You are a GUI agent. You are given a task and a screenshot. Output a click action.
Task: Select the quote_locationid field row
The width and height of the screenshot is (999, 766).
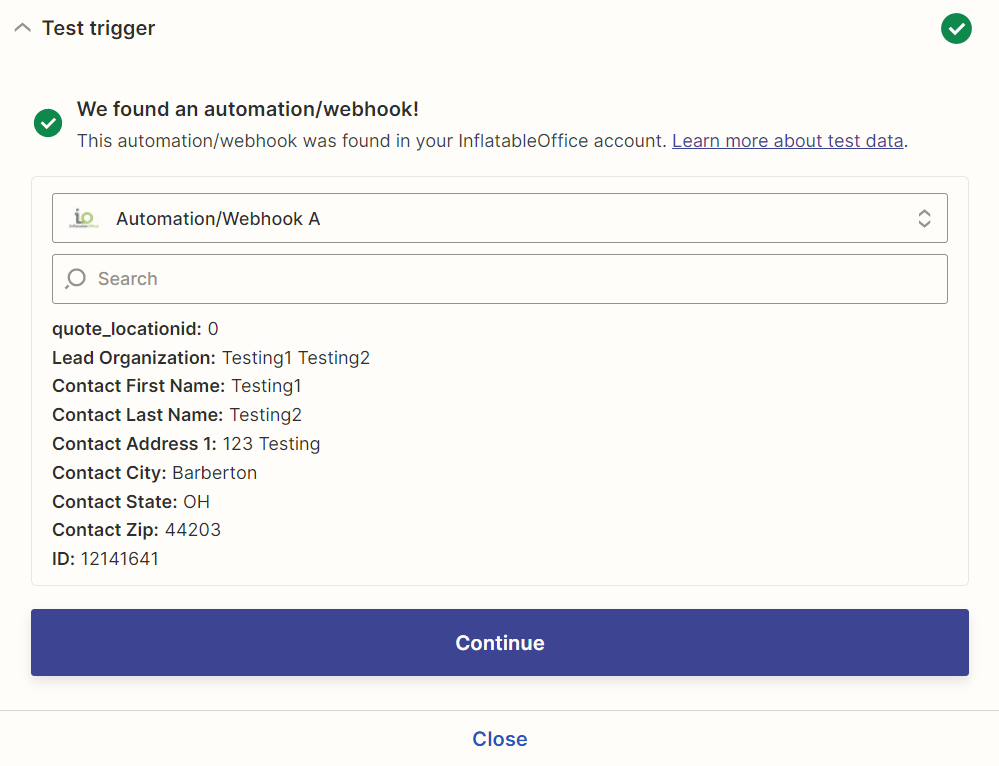pos(135,329)
